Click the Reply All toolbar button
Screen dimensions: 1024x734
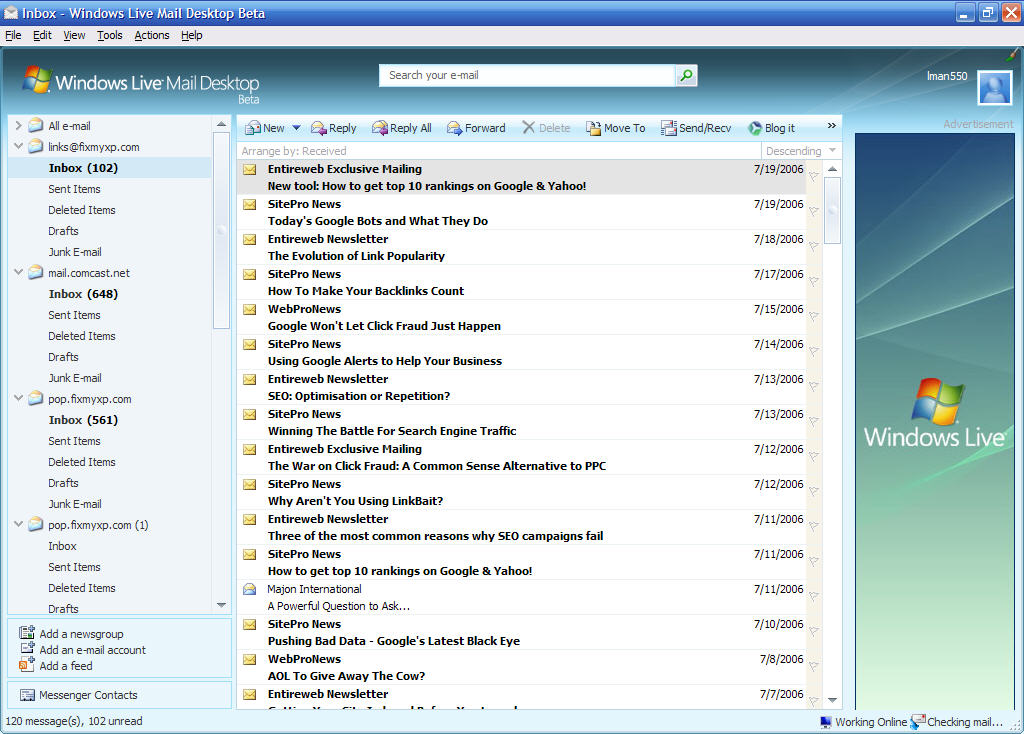402,128
